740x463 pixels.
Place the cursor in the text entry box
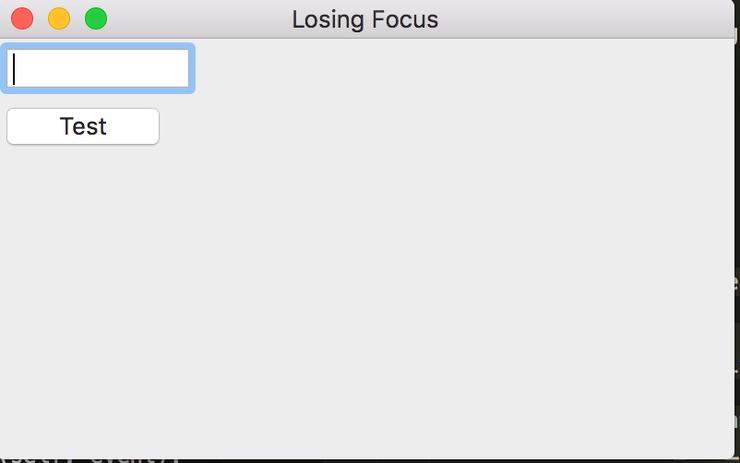(x=98, y=69)
